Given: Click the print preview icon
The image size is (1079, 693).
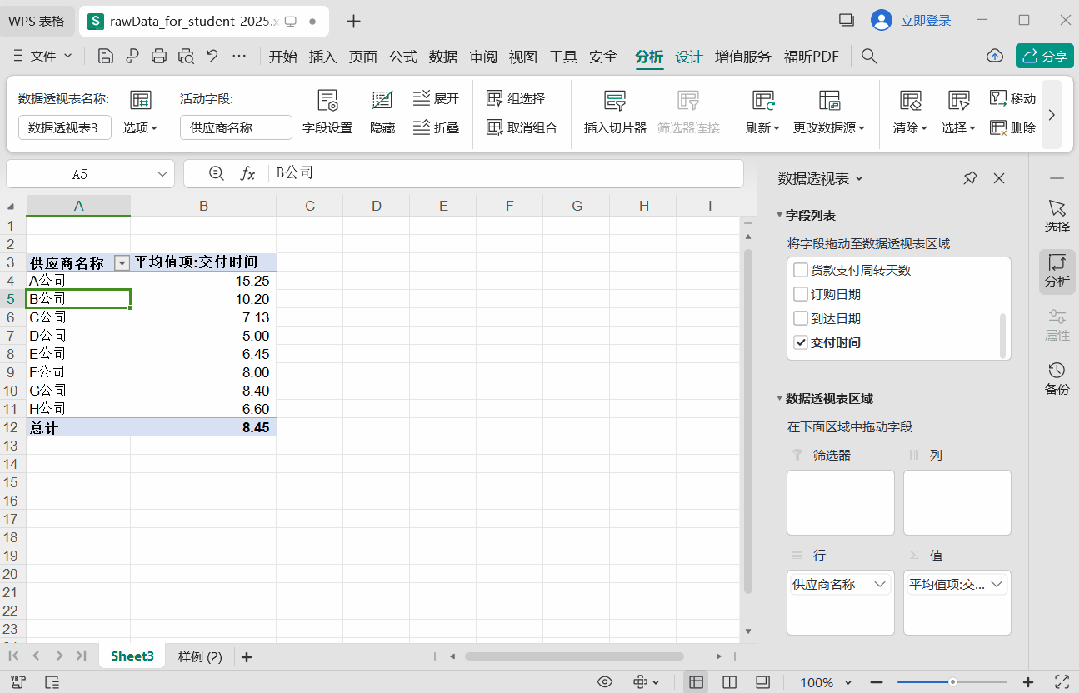Looking at the screenshot, I should (186, 56).
